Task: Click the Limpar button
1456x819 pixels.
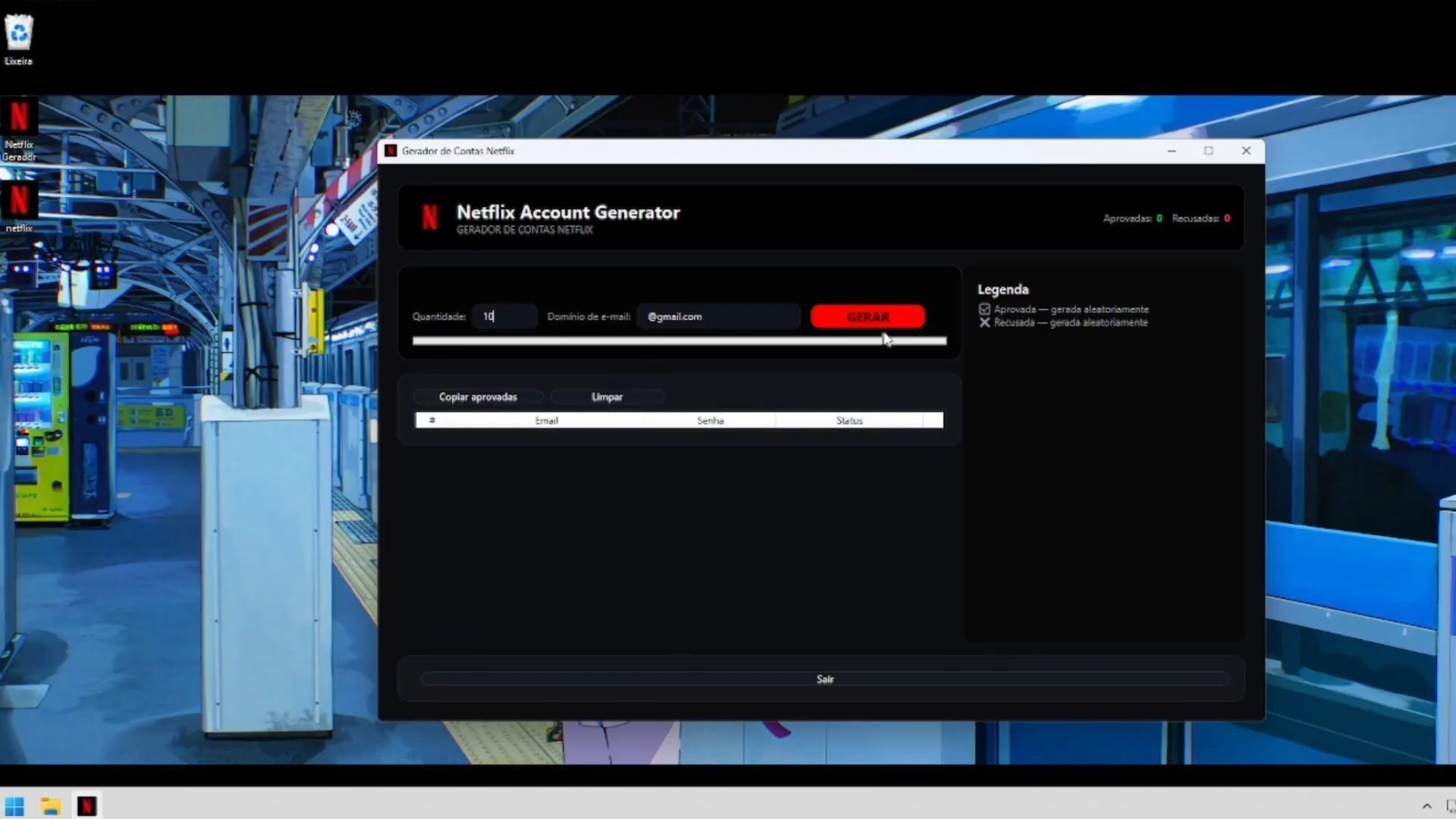Action: click(607, 397)
